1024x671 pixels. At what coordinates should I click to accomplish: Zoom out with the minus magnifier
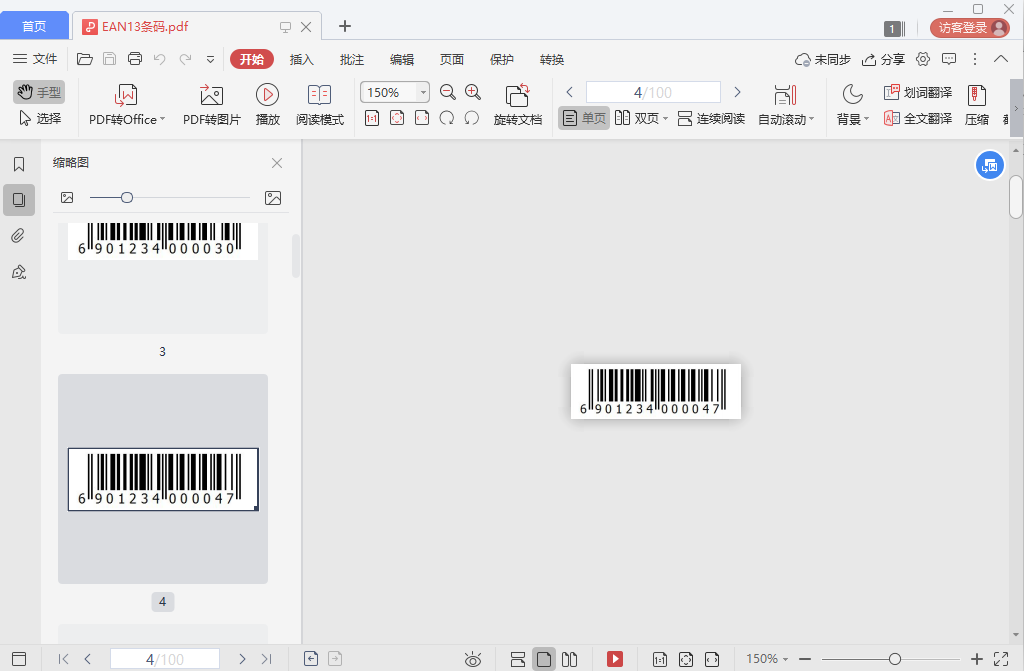pyautogui.click(x=447, y=92)
